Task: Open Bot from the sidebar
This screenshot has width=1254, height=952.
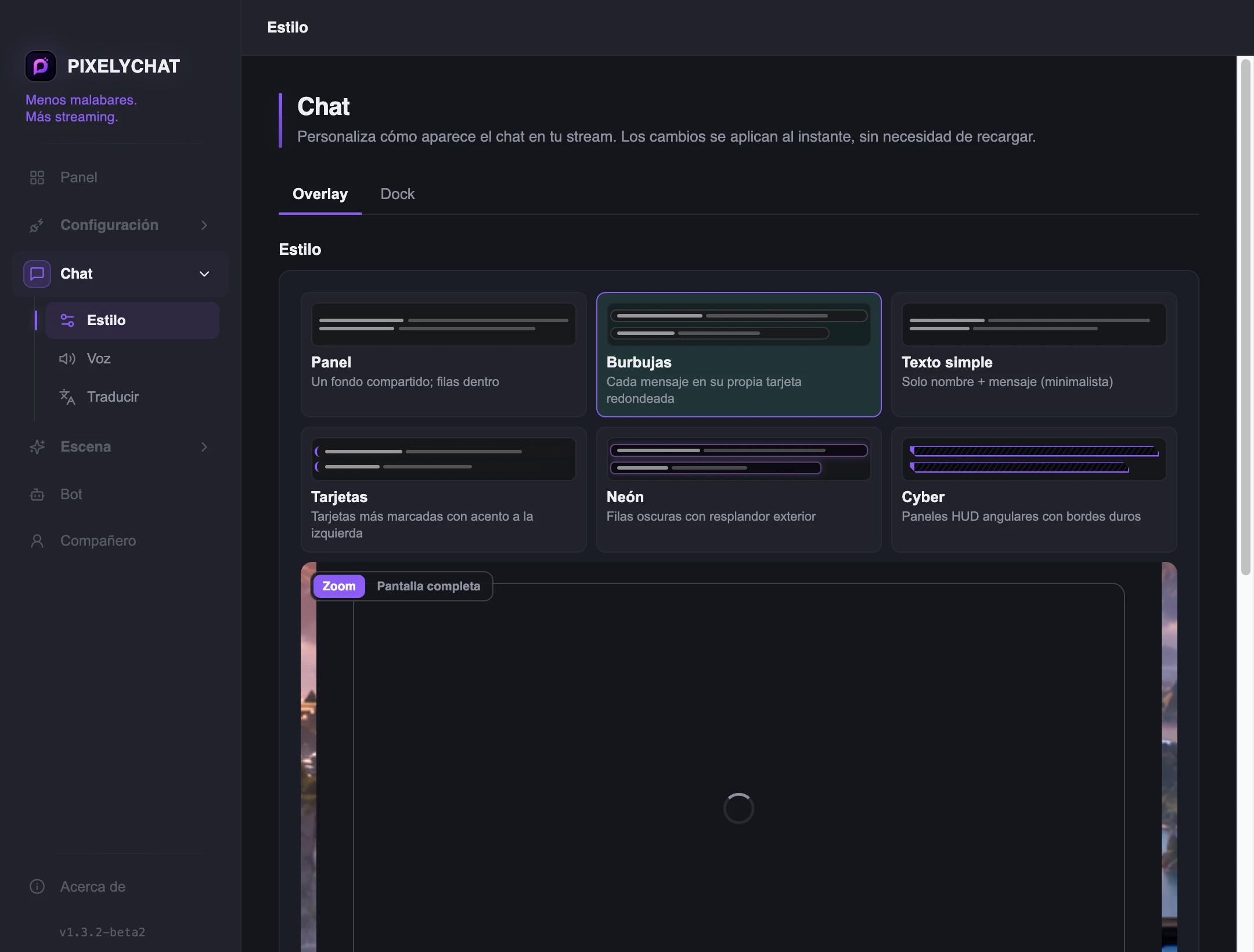Action: pyautogui.click(x=121, y=495)
